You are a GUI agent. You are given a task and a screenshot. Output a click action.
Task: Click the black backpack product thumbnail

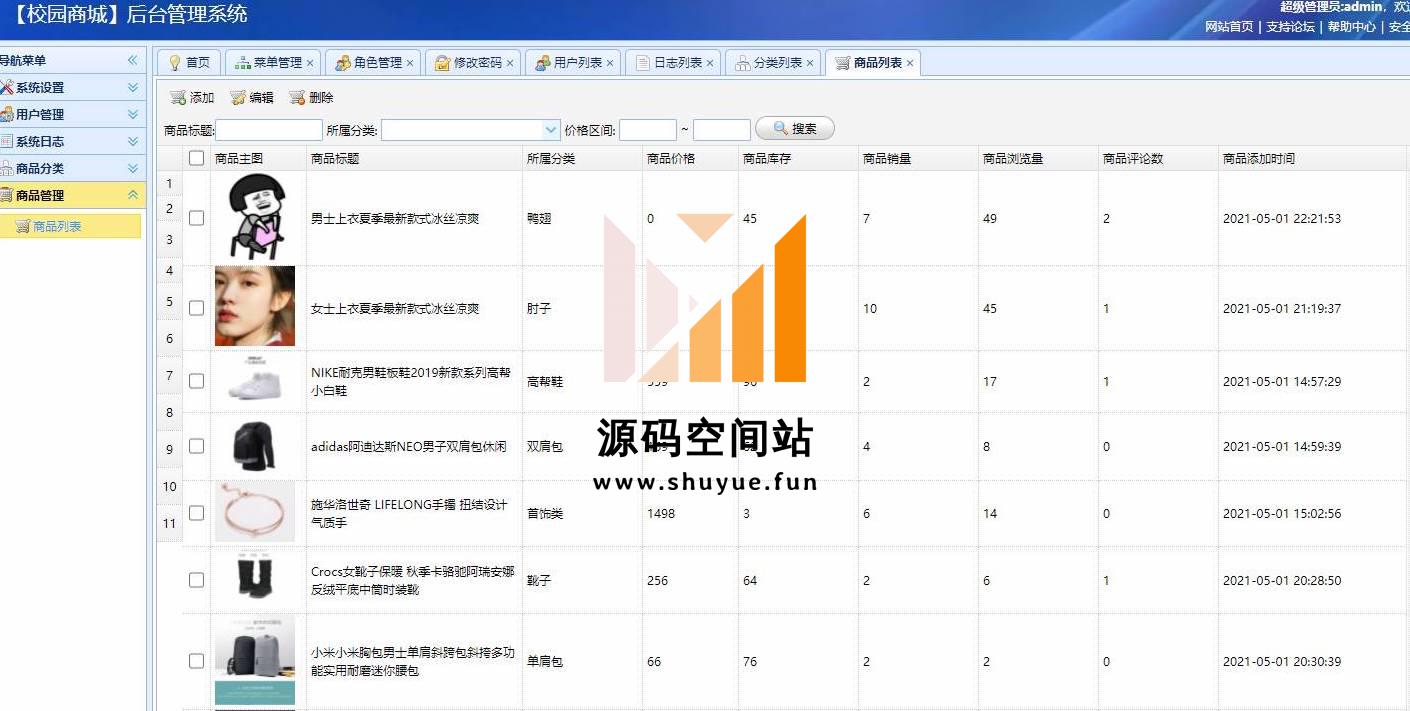(x=254, y=446)
